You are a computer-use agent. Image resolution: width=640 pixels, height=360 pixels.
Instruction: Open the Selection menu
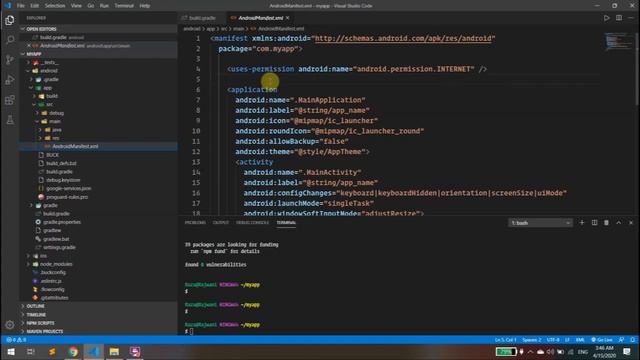click(x=55, y=6)
